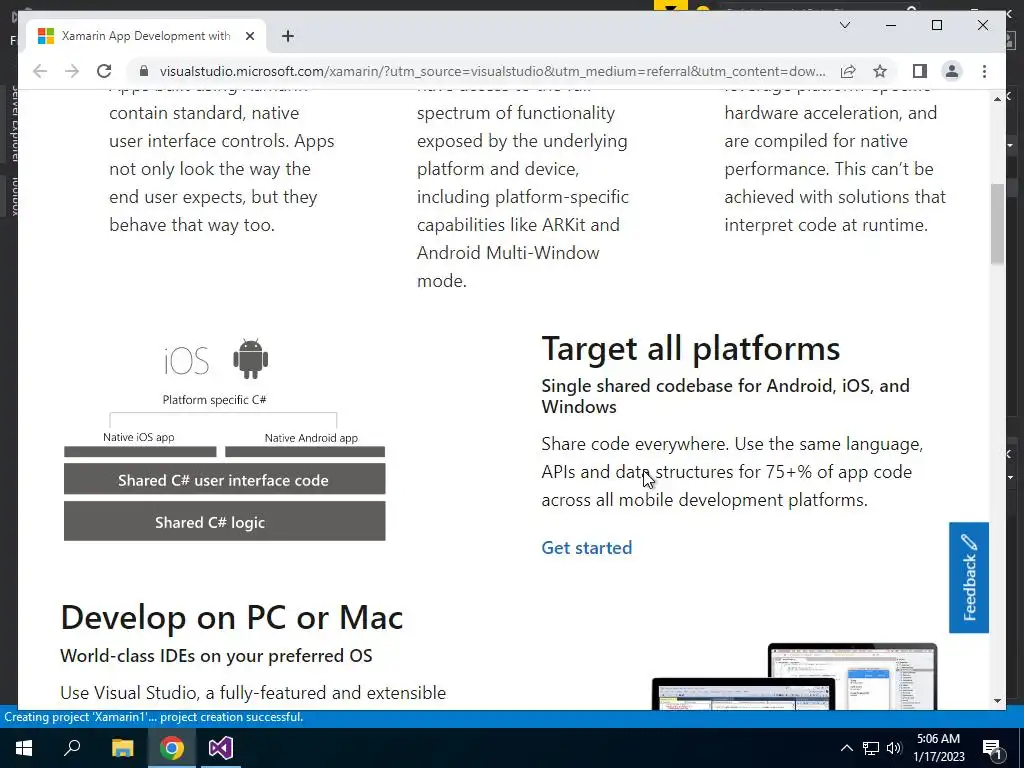This screenshot has width=1024, height=768.
Task: Maximize the Chrome window
Action: (x=936, y=25)
